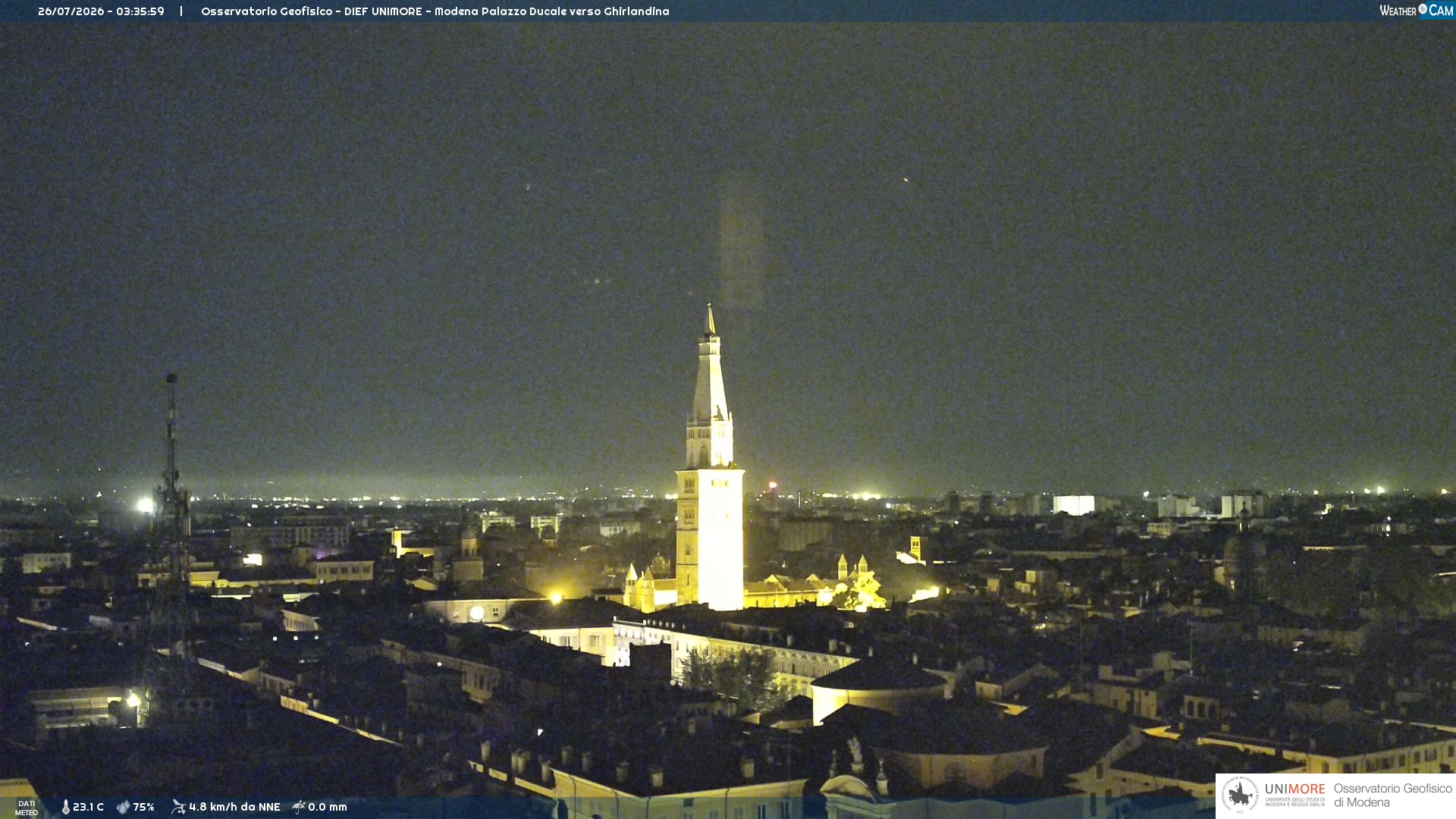Image resolution: width=1456 pixels, height=819 pixels.
Task: Click the 23.1 C temperature reading
Action: 88,807
